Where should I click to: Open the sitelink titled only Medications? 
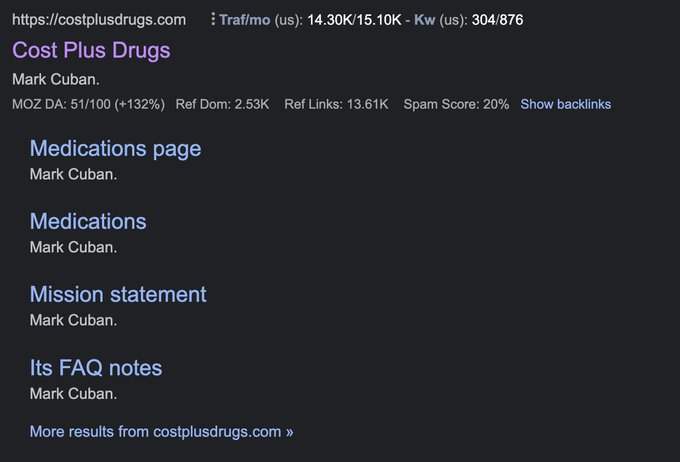point(88,221)
